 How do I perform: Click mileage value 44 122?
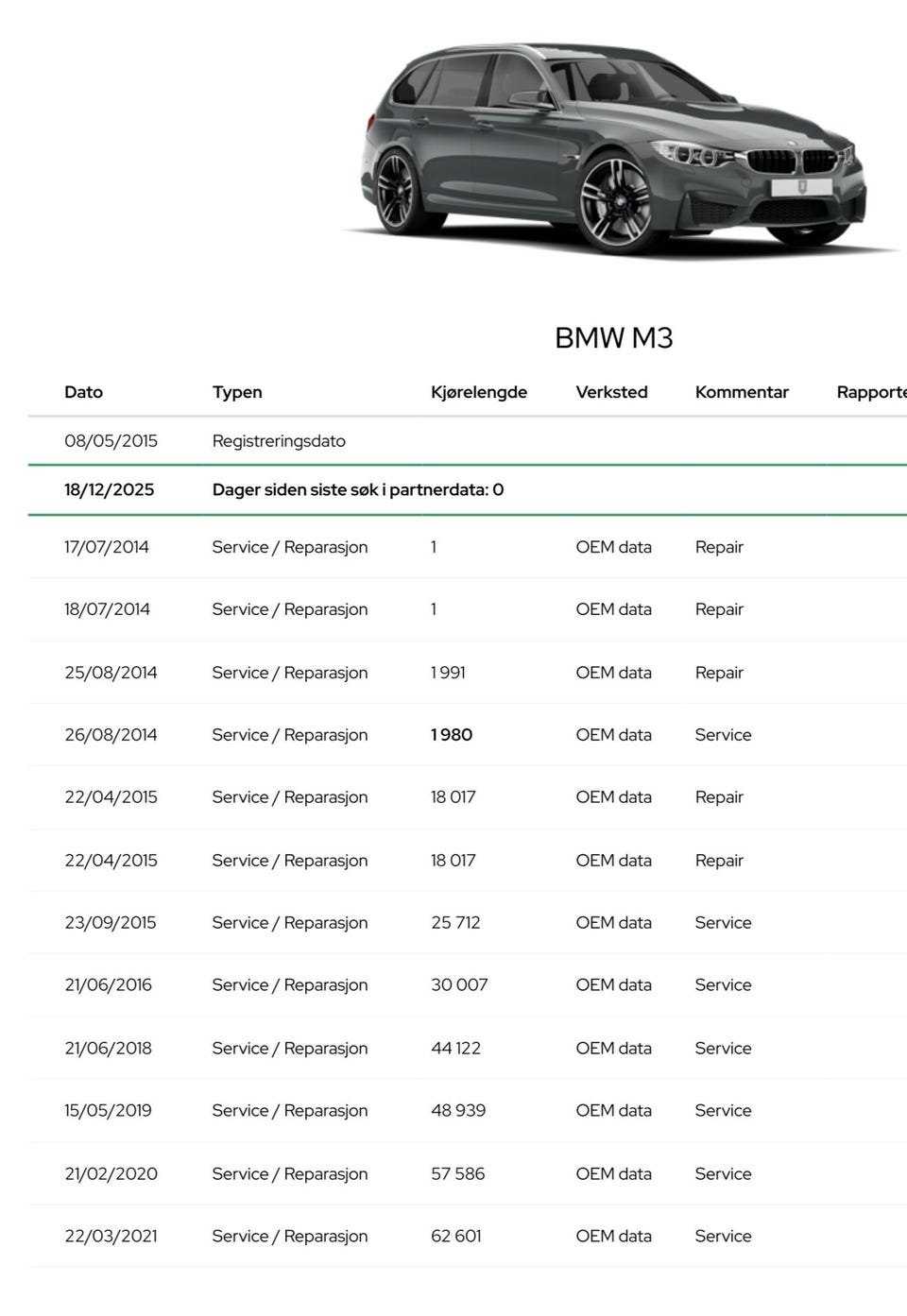(x=455, y=1049)
